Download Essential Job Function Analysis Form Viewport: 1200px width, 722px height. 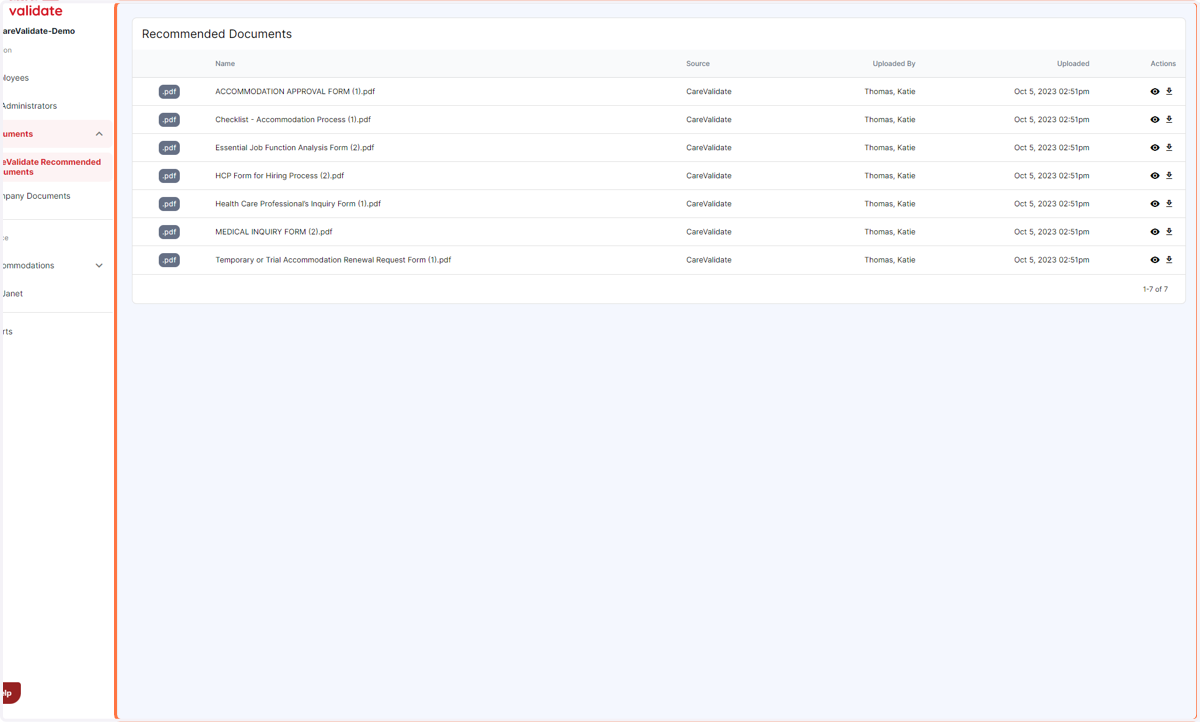coord(1169,148)
